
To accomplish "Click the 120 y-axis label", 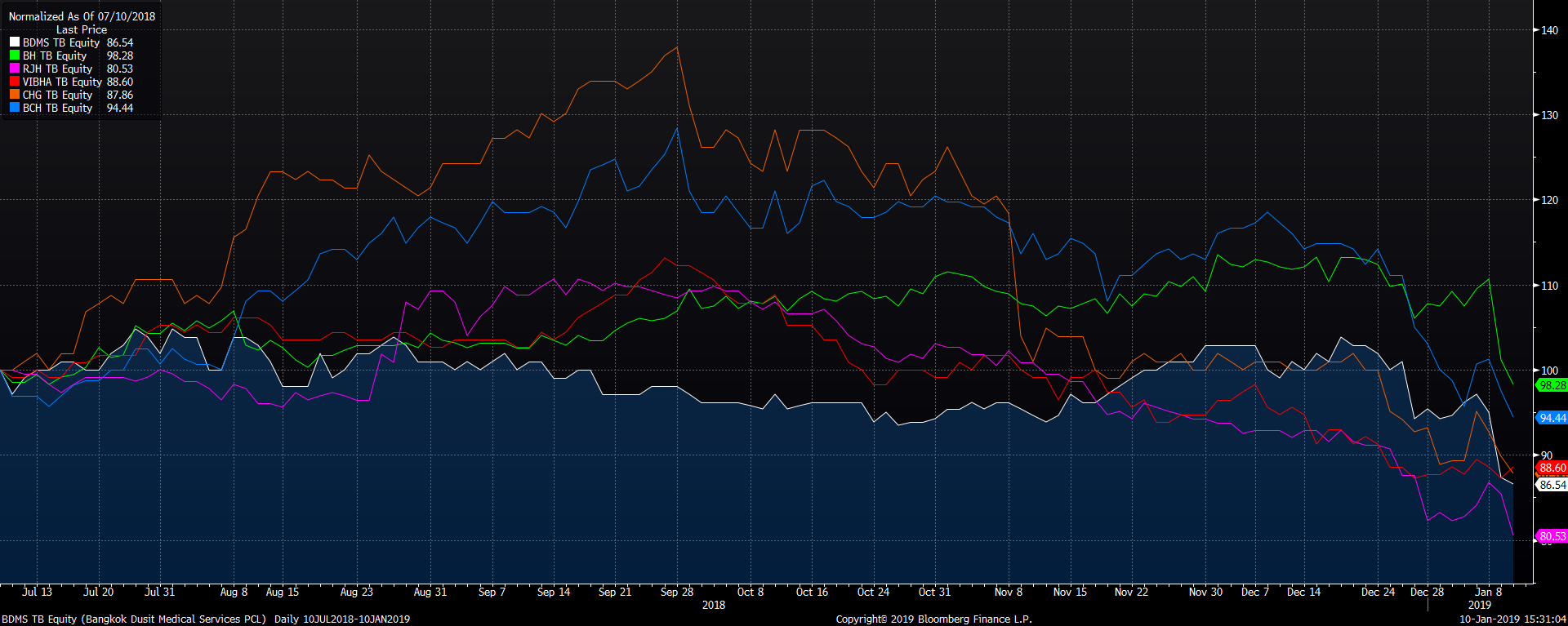I will click(x=1549, y=200).
